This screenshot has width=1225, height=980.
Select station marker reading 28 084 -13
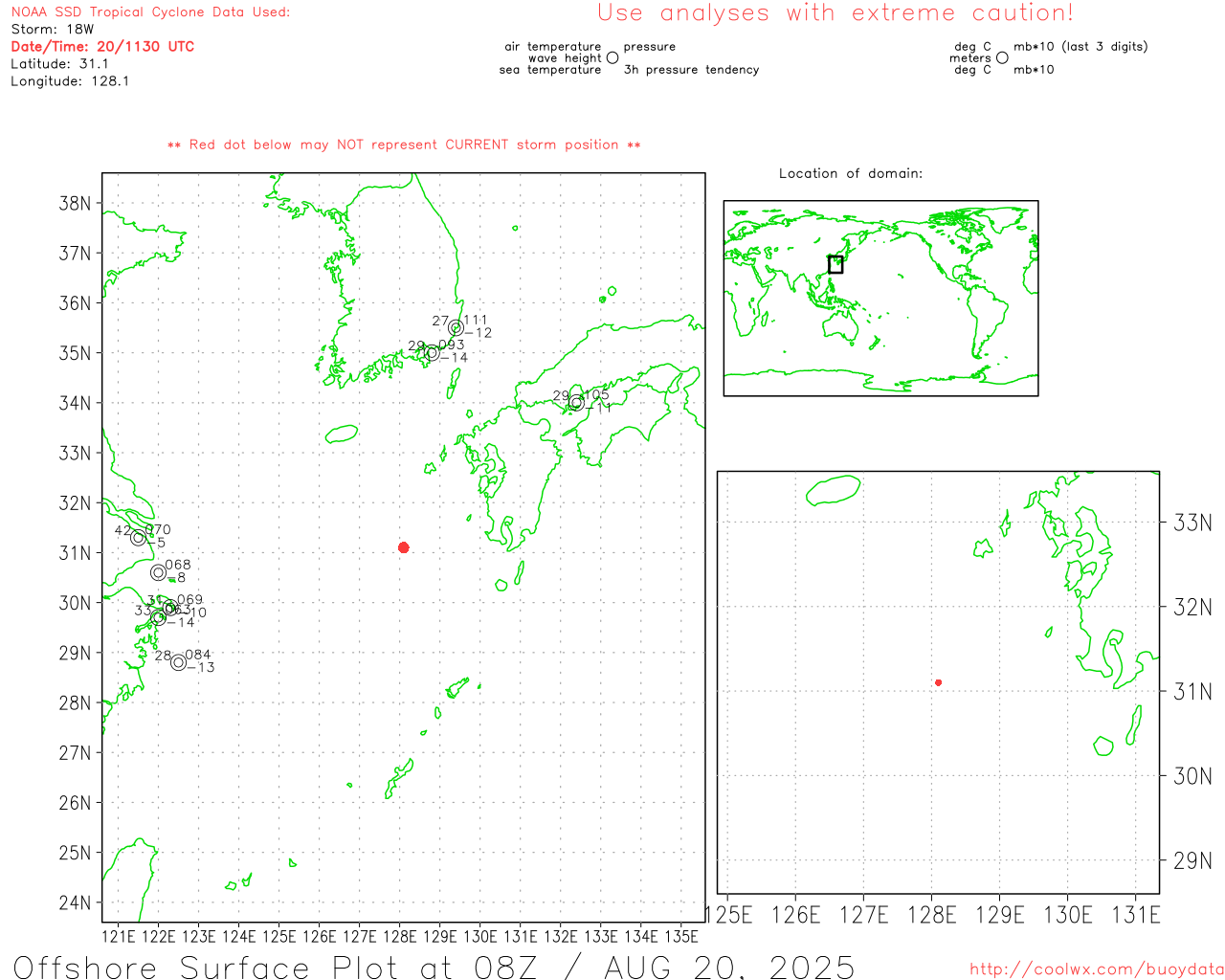178,662
